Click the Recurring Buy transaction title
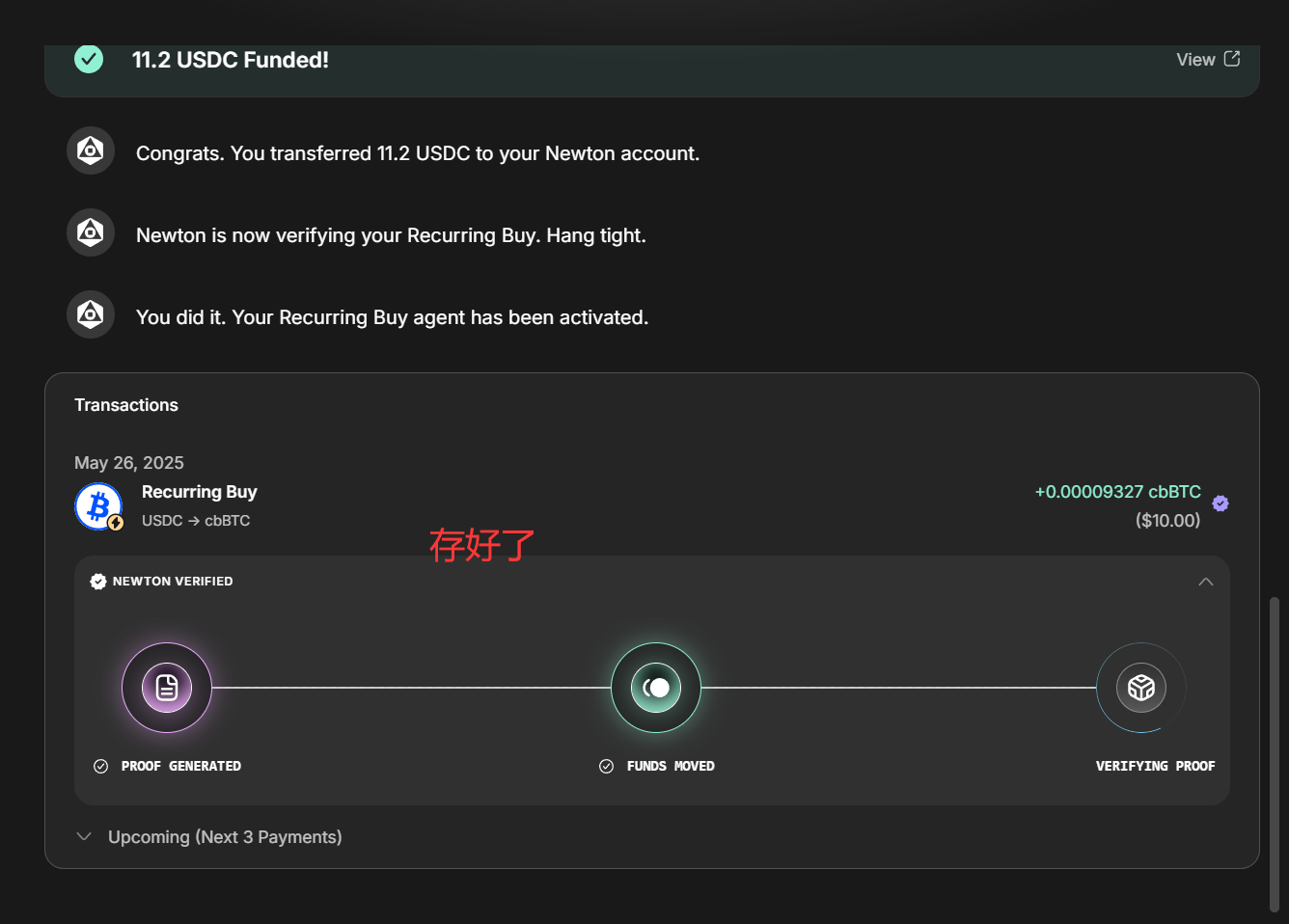1289x924 pixels. [x=200, y=492]
